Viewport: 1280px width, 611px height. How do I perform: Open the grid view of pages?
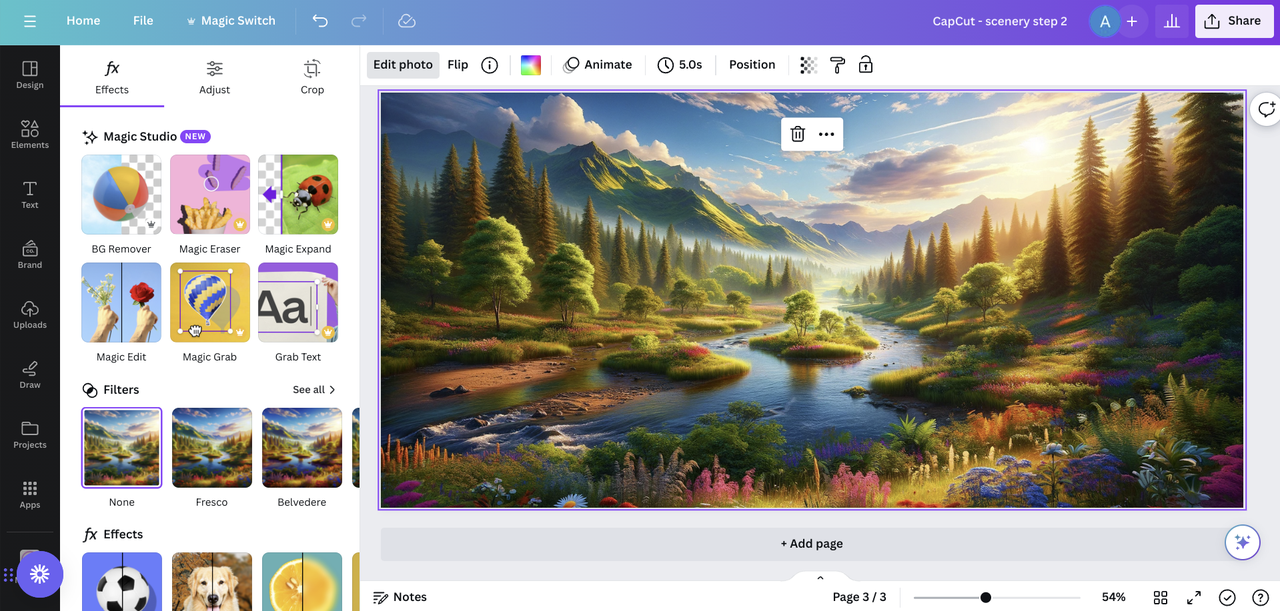pyautogui.click(x=1160, y=597)
